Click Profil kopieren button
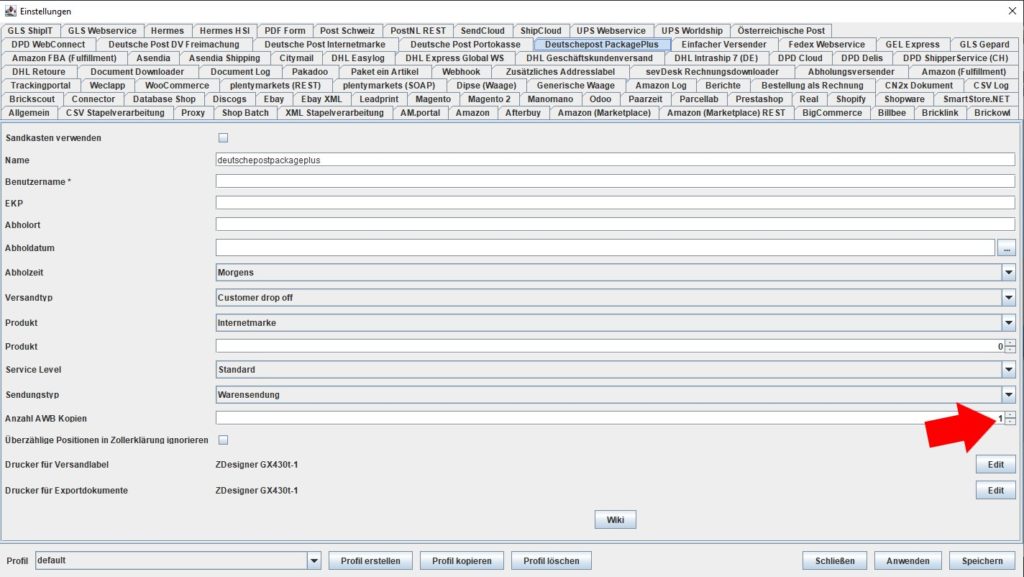 [462, 561]
